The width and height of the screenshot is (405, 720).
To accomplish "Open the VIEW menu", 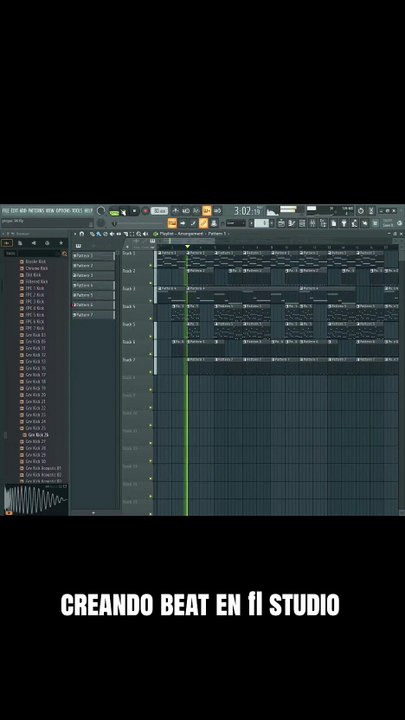I will pyautogui.click(x=50, y=210).
